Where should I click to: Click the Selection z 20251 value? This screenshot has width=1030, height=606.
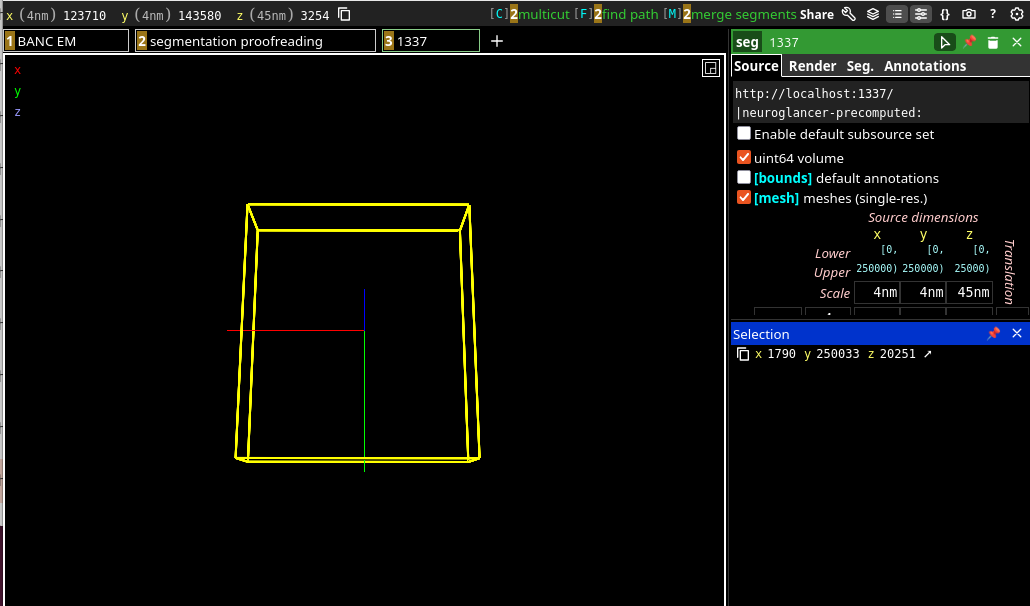point(897,354)
